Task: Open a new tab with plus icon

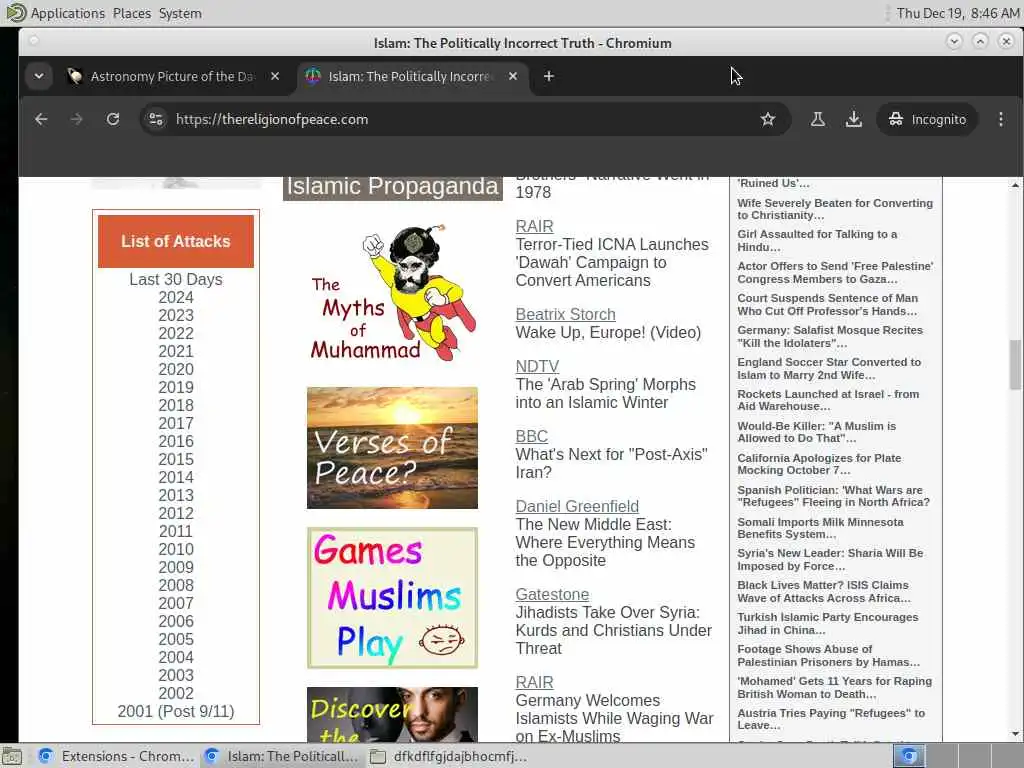Action: [549, 76]
